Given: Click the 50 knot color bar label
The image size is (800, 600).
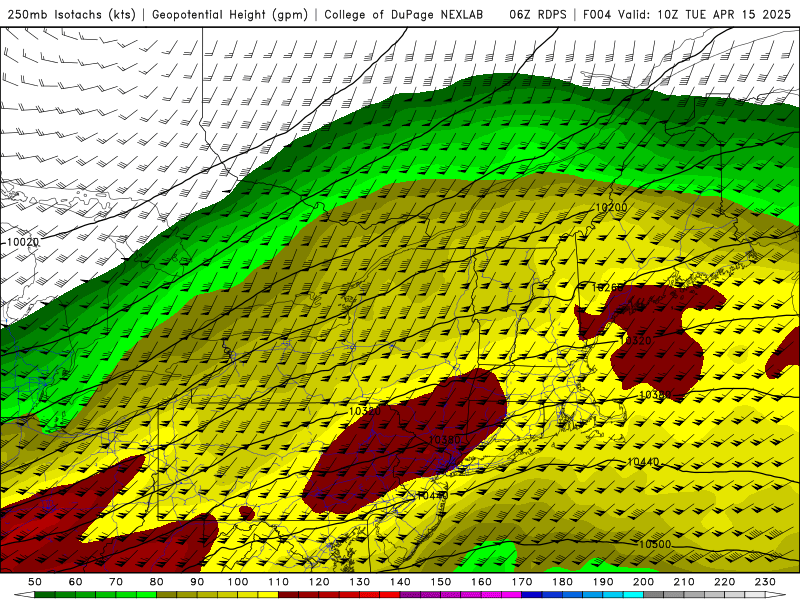Looking at the screenshot, I should [x=35, y=582].
